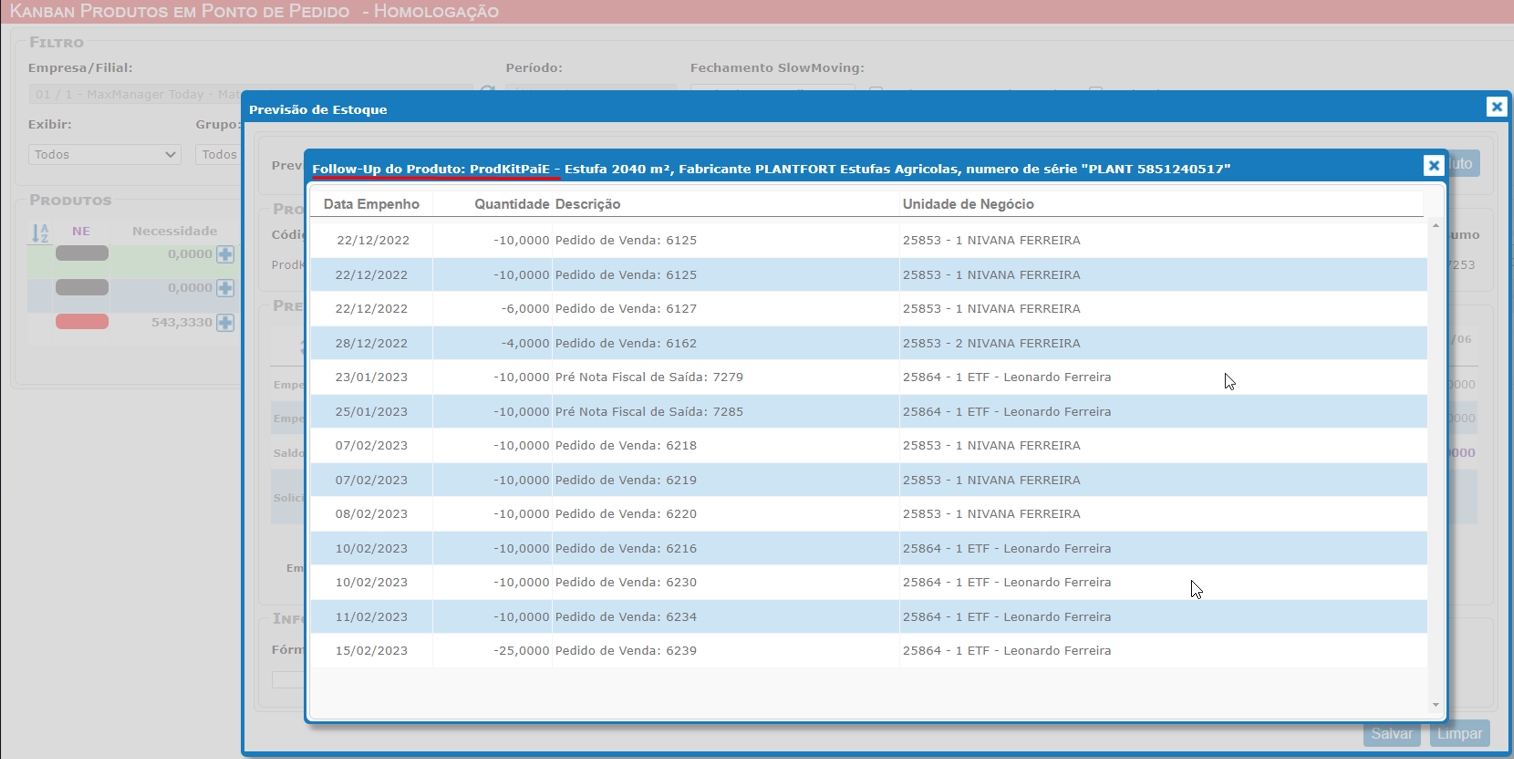Viewport: 1514px width, 759px height.
Task: Click the Data Empenho column header
Action: [371, 204]
